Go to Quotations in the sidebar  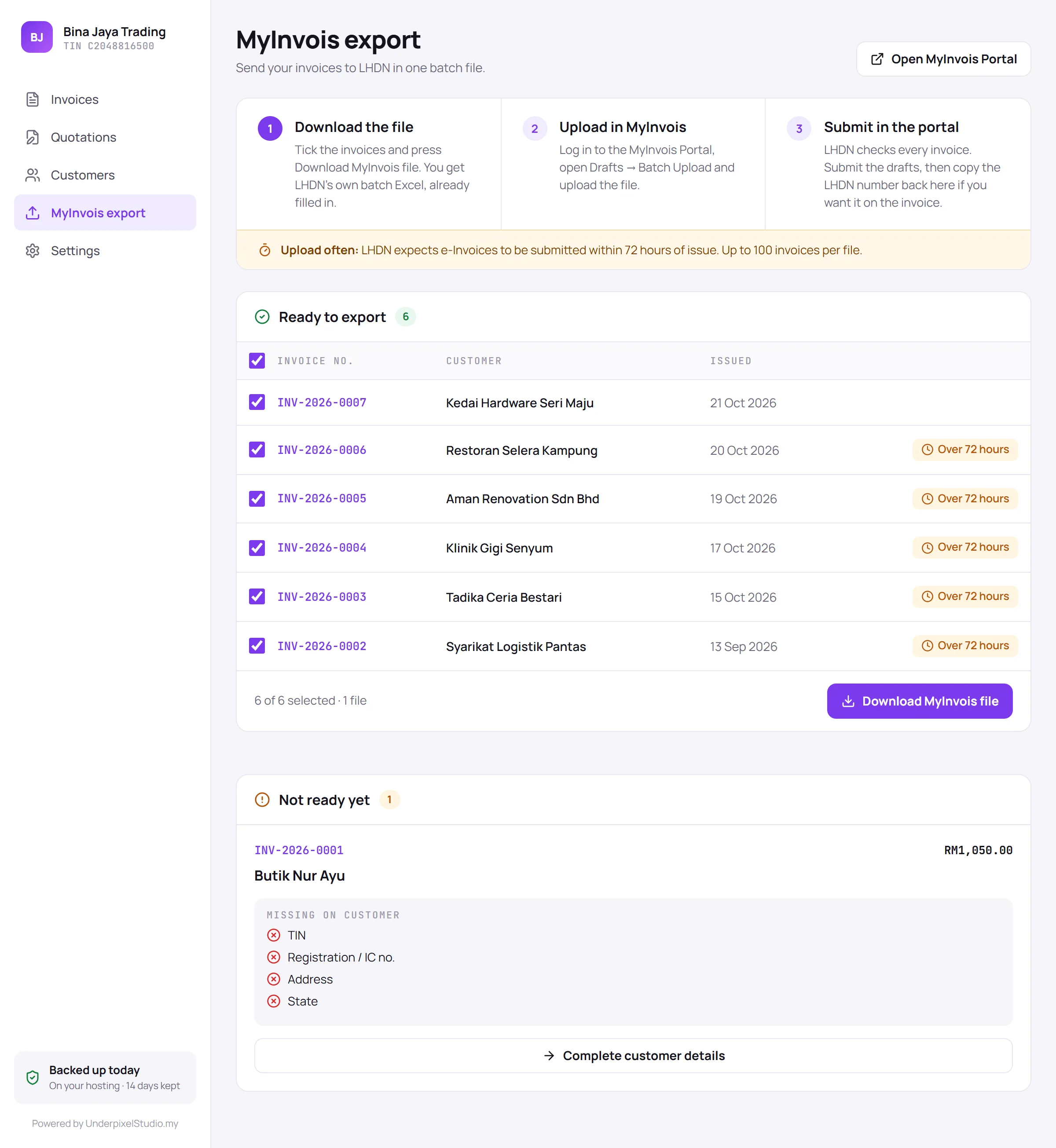pyautogui.click(x=105, y=137)
